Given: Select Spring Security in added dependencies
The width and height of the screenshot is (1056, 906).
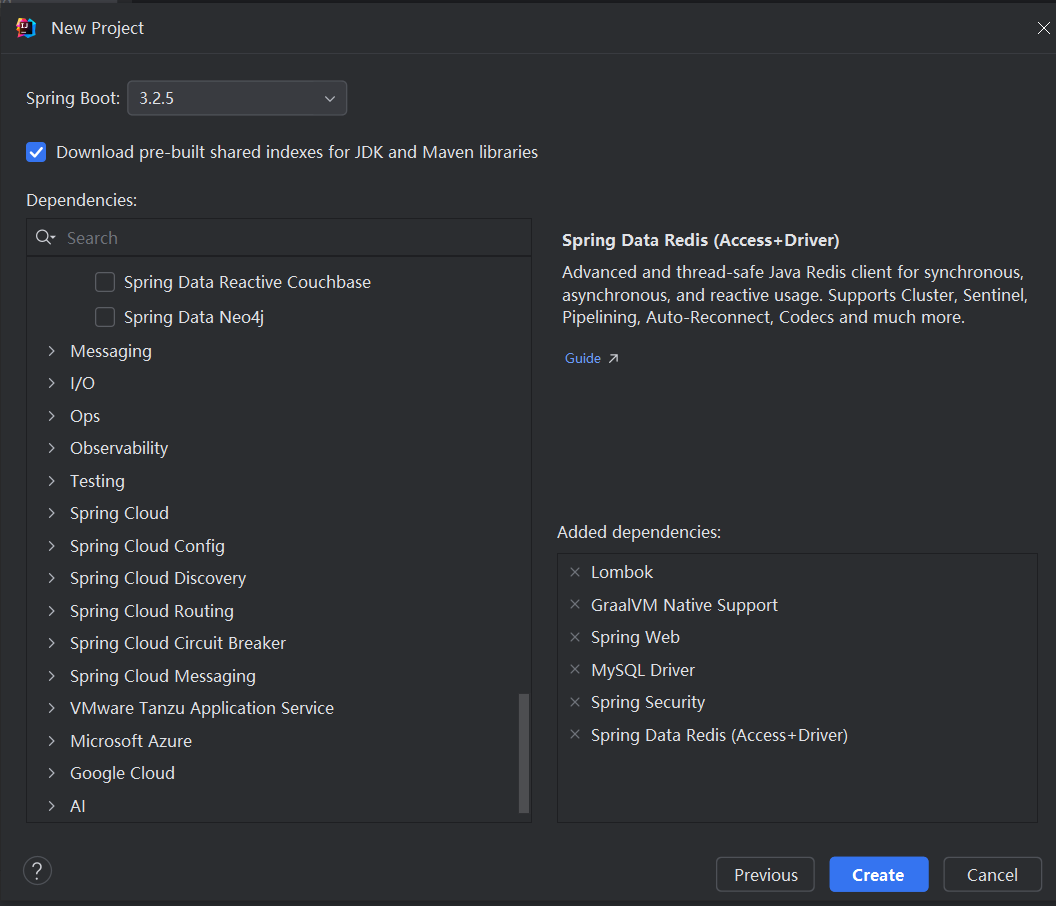Looking at the screenshot, I should click(x=648, y=702).
